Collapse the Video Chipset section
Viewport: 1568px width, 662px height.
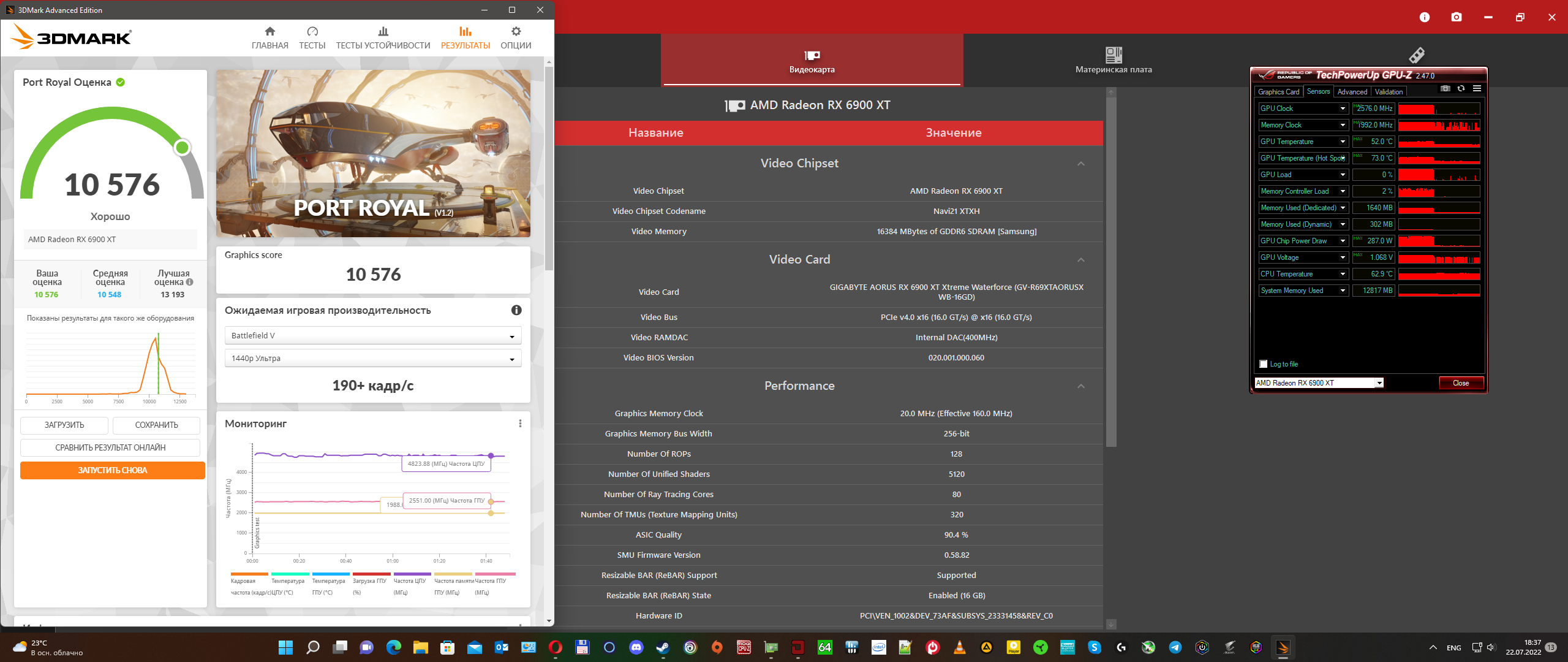[x=1081, y=164]
